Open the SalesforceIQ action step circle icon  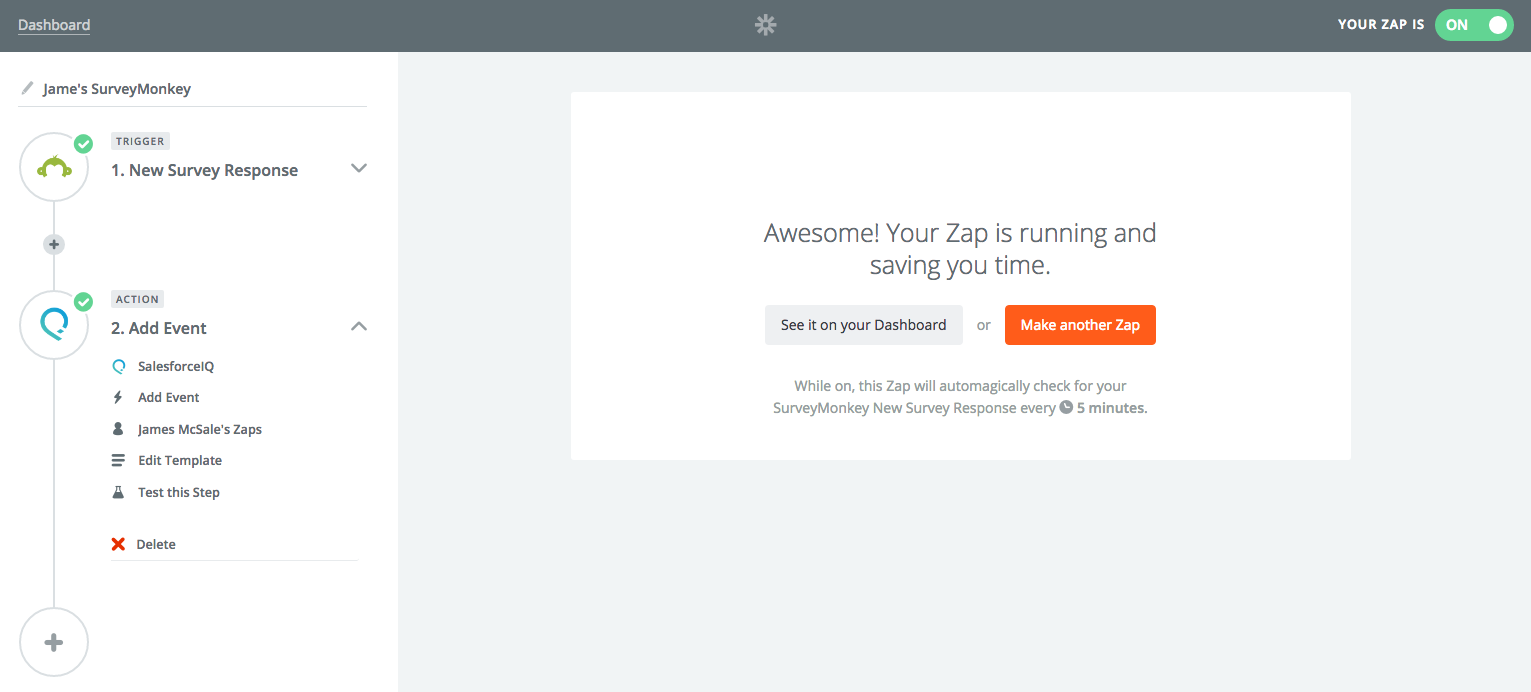(x=54, y=325)
